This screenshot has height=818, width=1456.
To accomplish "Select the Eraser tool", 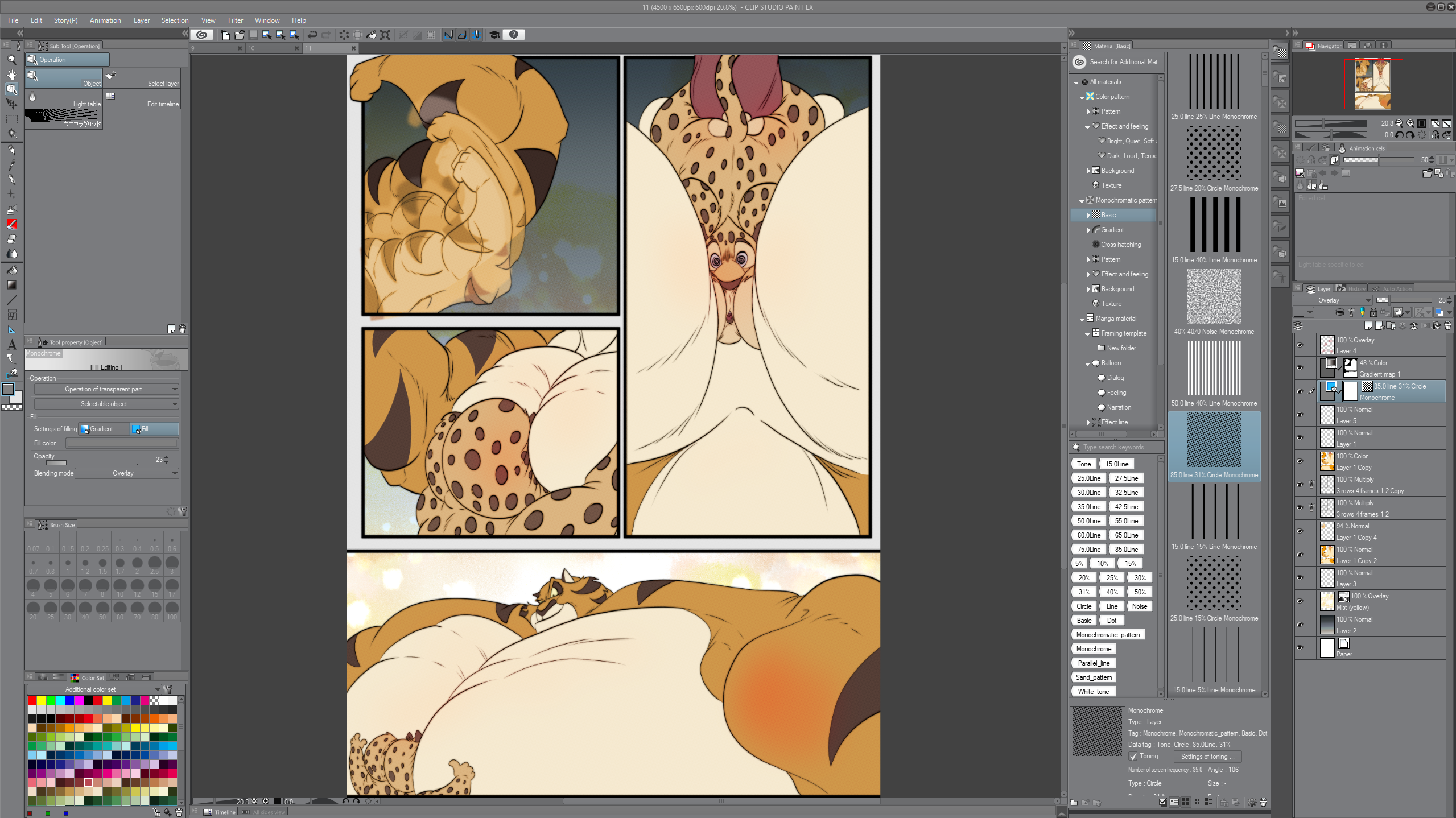I will coord(11,239).
